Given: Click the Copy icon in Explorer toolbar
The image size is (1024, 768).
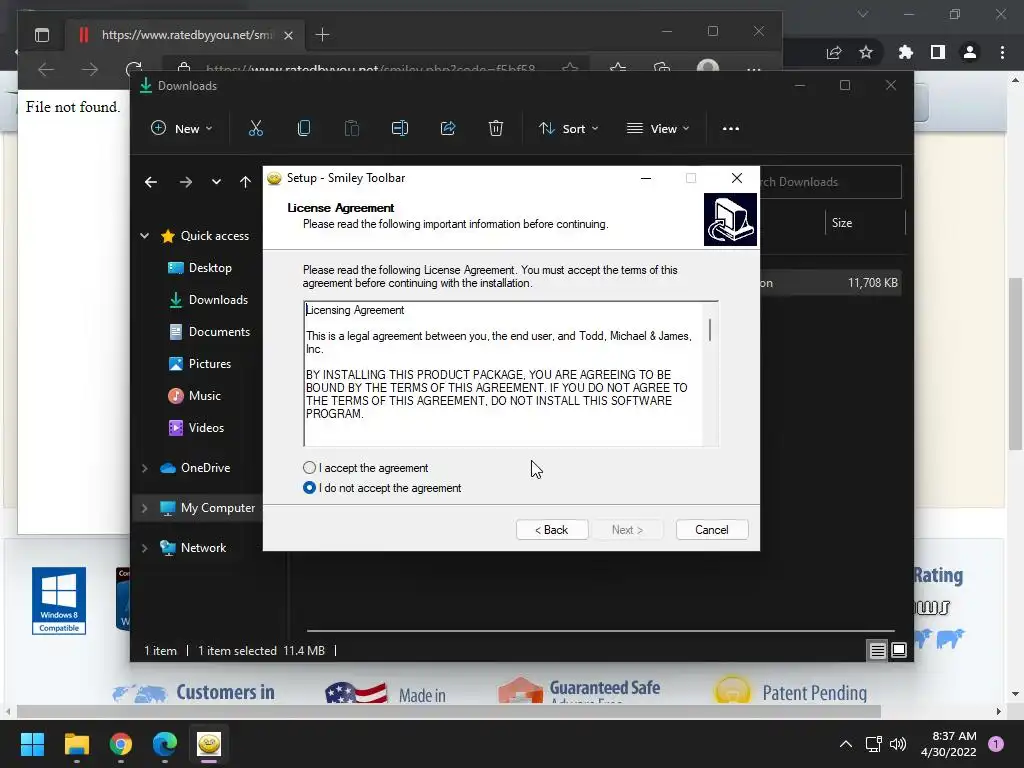Looking at the screenshot, I should (x=304, y=129).
